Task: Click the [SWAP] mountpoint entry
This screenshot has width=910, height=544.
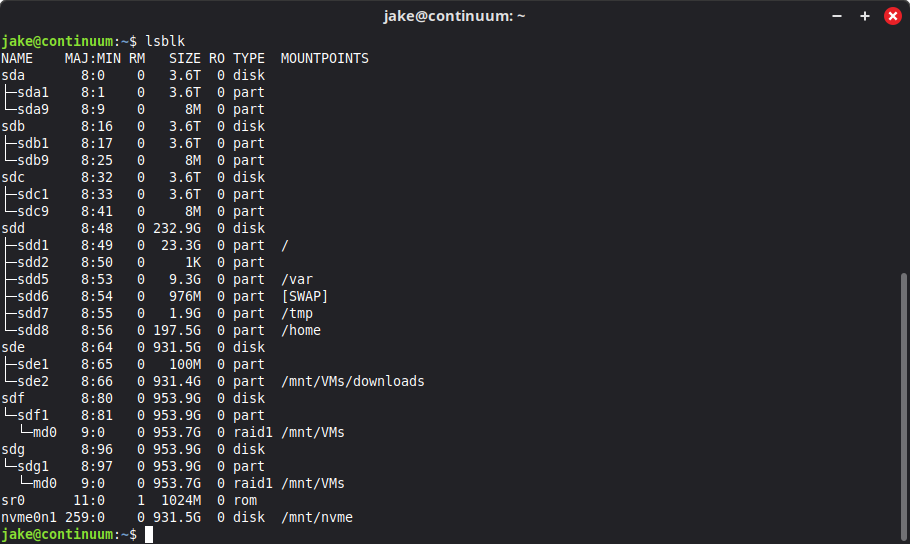Action: pyautogui.click(x=305, y=296)
